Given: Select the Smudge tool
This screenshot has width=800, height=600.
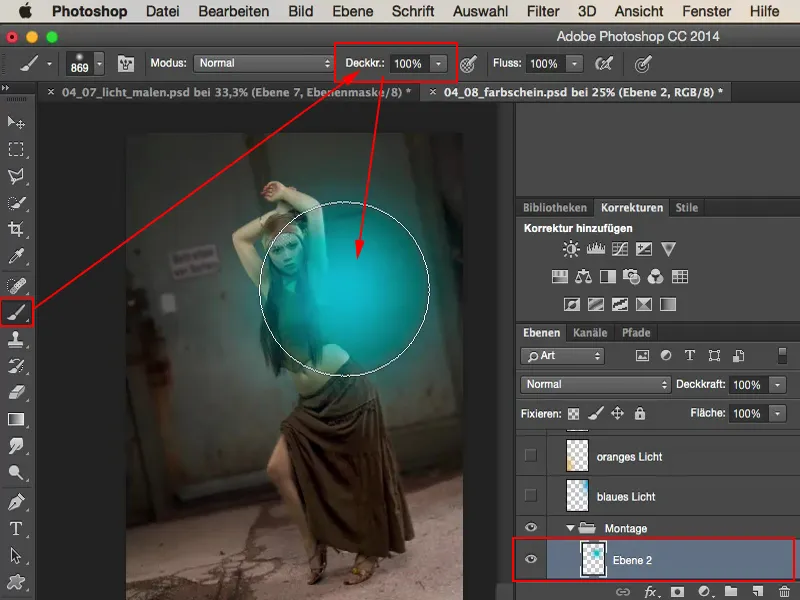Looking at the screenshot, I should [16, 446].
